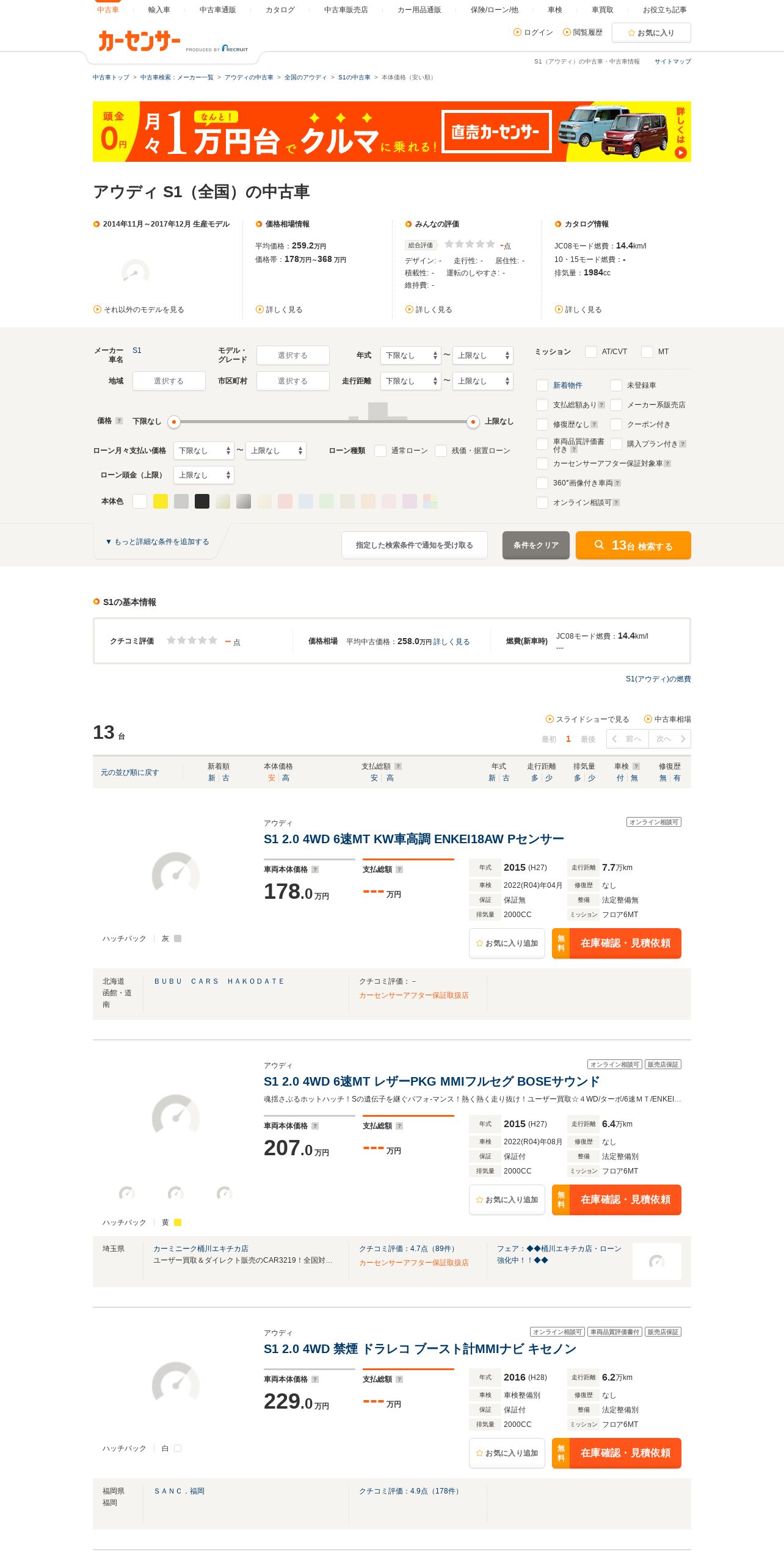
Task: Enable the 新着物件 checkbox
Action: click(x=542, y=385)
